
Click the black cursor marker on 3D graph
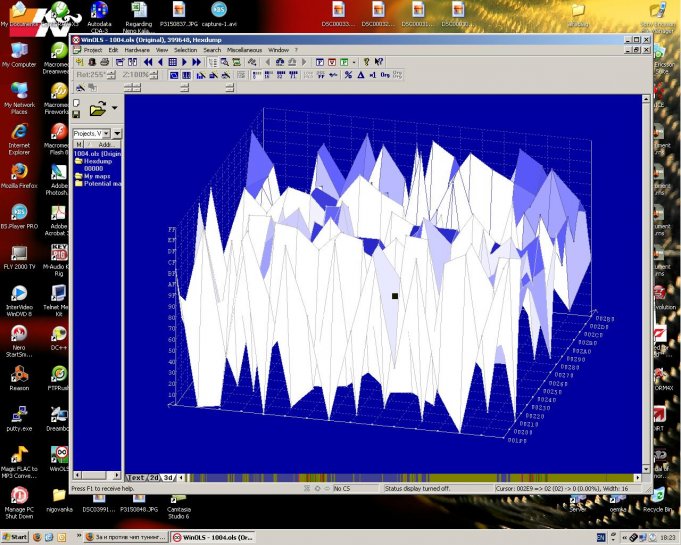395,296
